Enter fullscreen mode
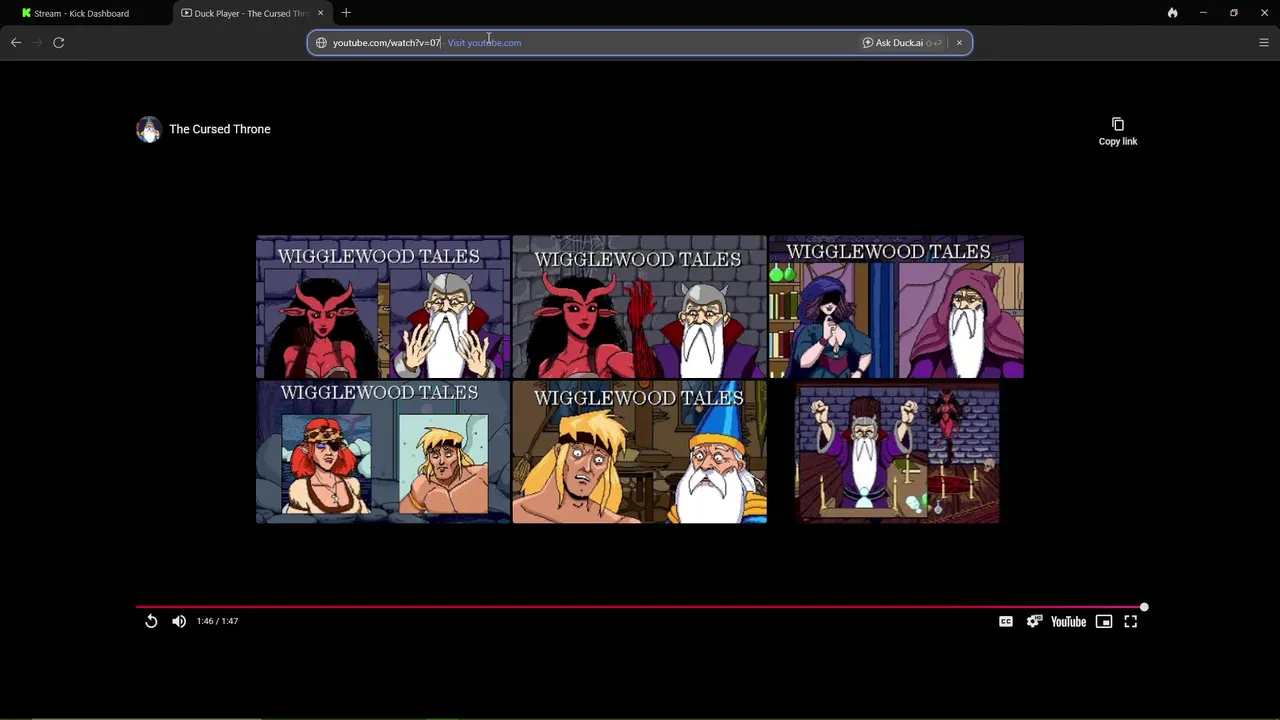 point(1131,621)
